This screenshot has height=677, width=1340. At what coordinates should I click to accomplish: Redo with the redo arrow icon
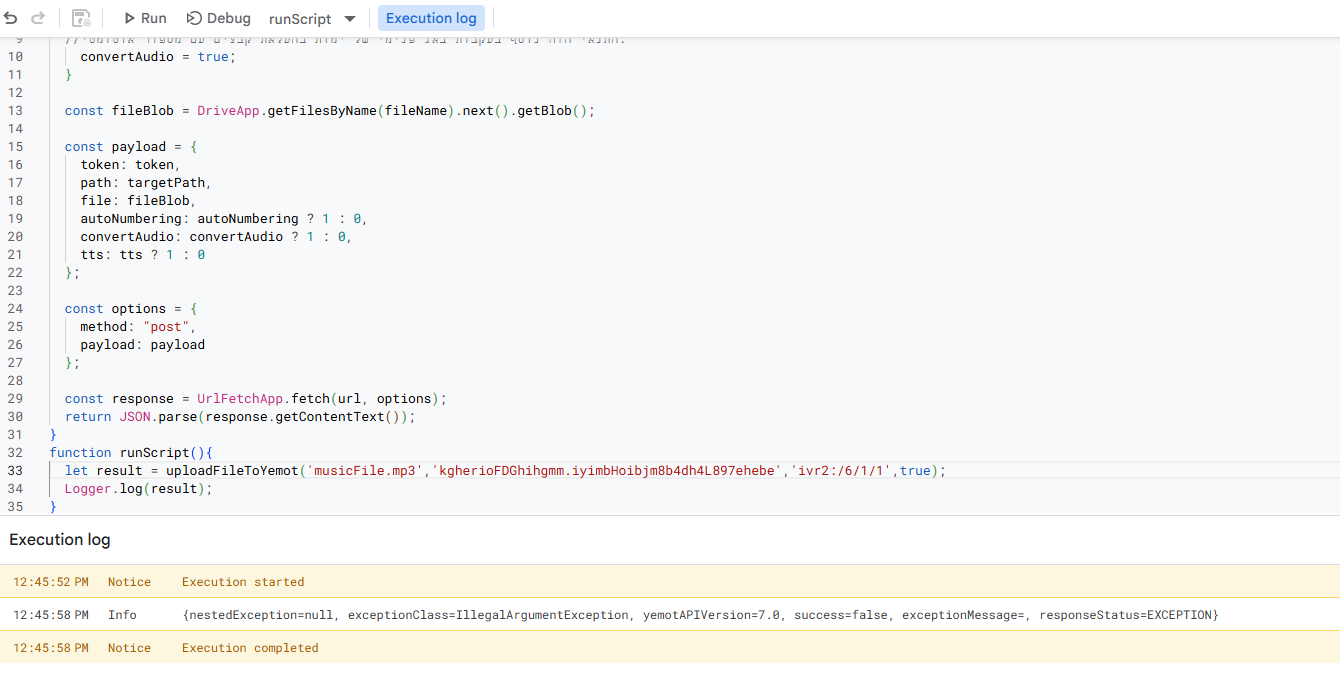point(38,18)
